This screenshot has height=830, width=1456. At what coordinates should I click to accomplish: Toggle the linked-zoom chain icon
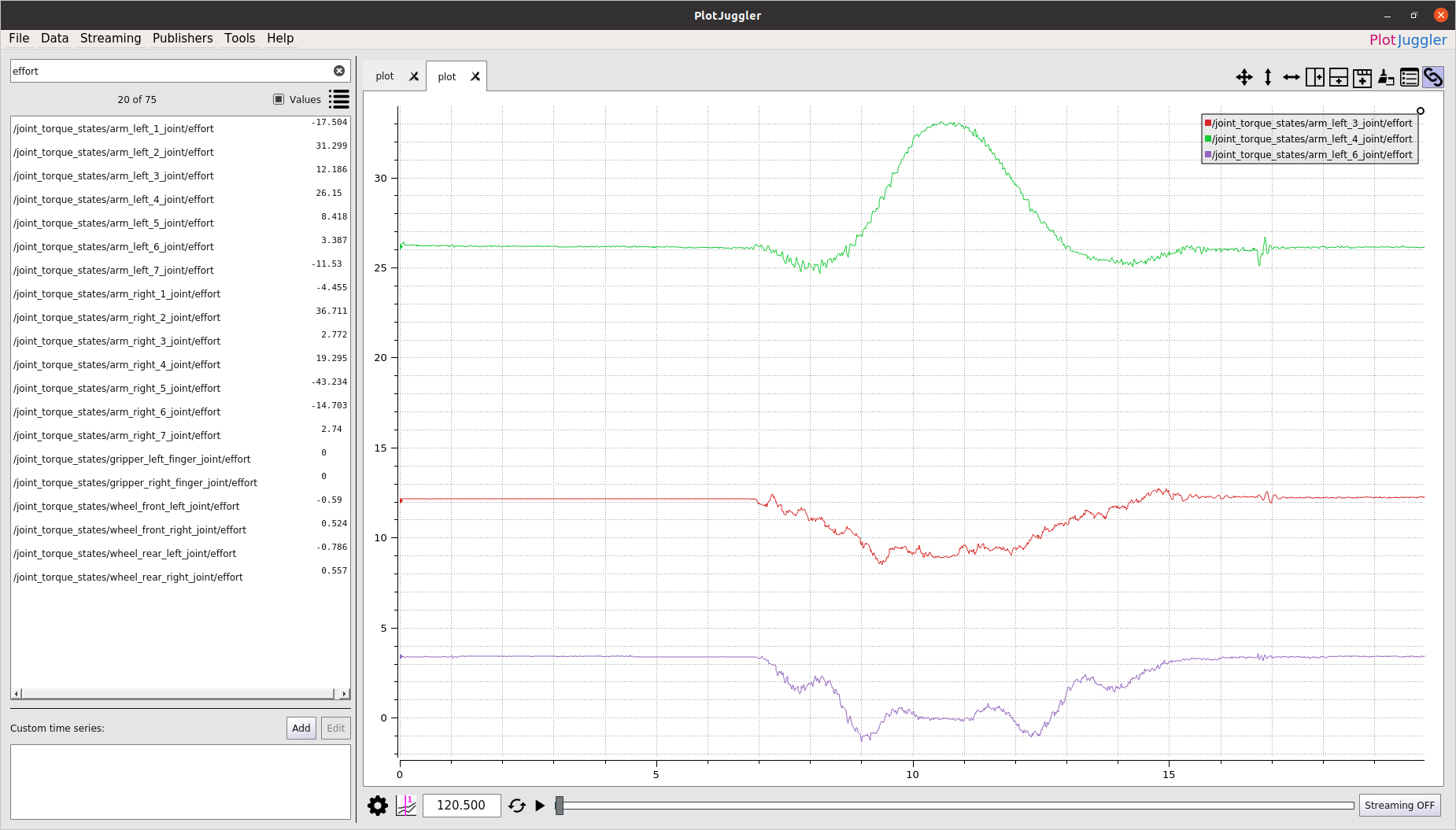click(1432, 77)
